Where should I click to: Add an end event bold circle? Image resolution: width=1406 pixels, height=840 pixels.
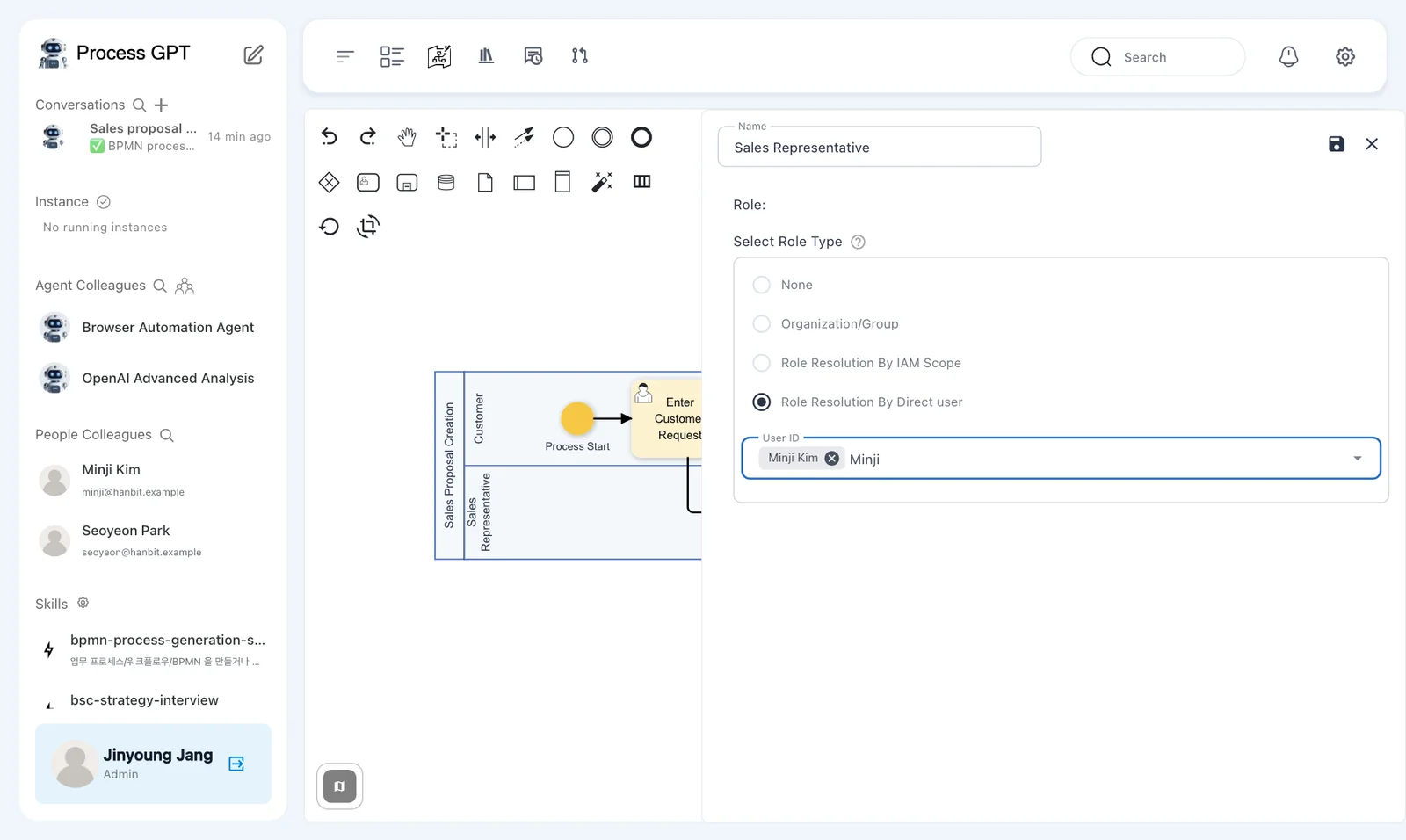tap(641, 137)
